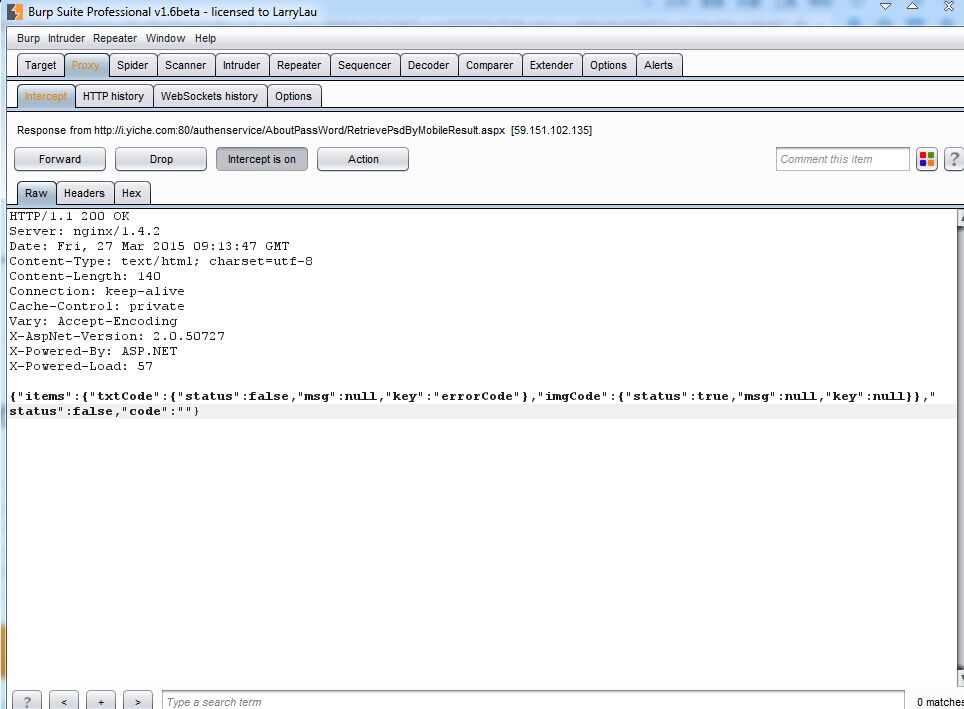Switch to the Headers message view tab
The width and height of the screenshot is (964, 709).
[84, 193]
